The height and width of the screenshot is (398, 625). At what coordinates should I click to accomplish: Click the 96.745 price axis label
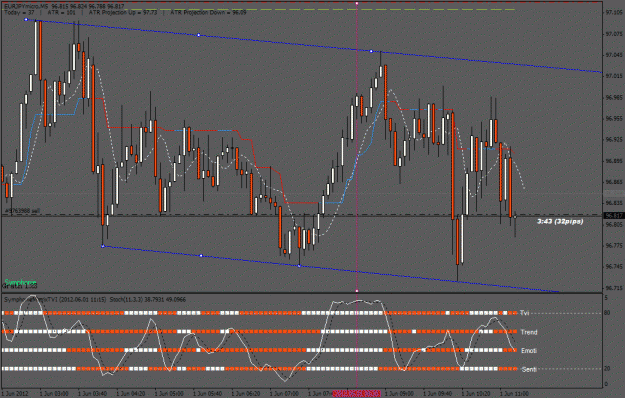point(614,267)
